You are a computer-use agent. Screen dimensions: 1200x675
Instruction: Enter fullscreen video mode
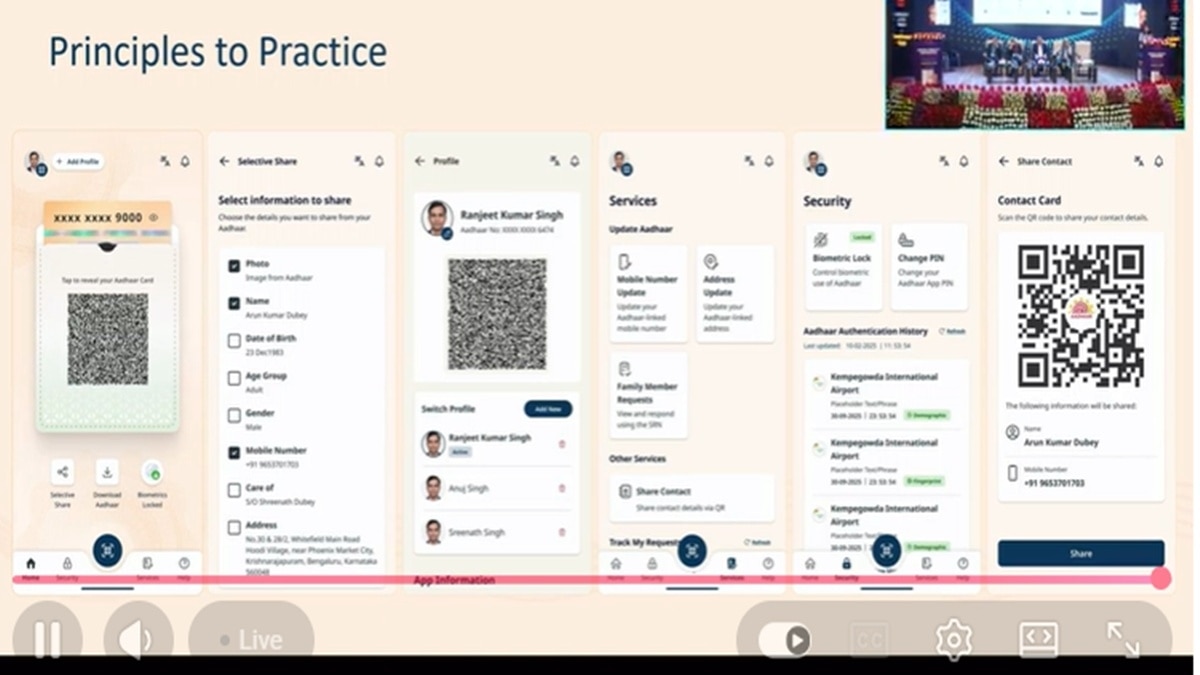click(1122, 639)
